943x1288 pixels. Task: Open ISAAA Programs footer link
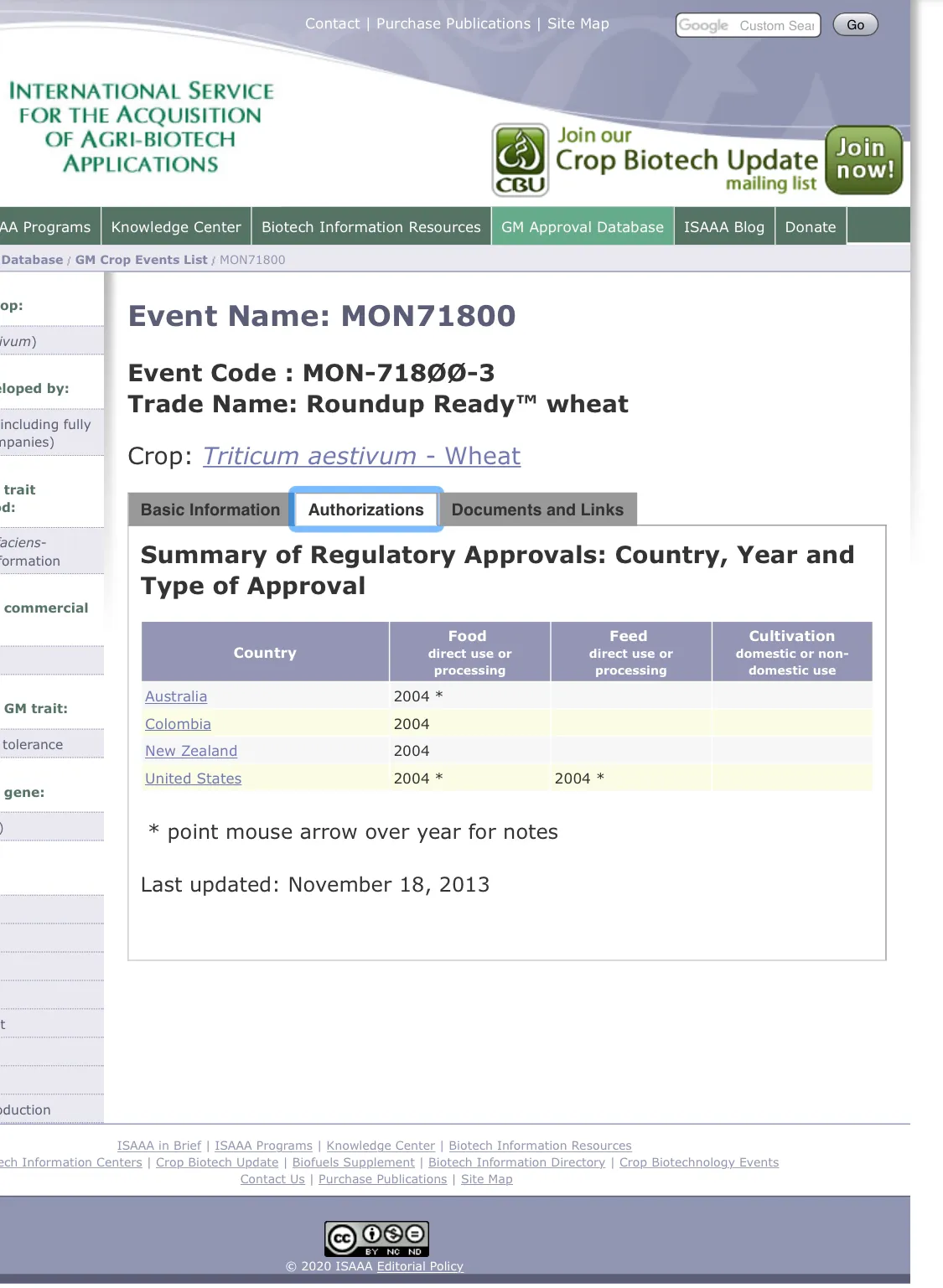pyautogui.click(x=263, y=1146)
